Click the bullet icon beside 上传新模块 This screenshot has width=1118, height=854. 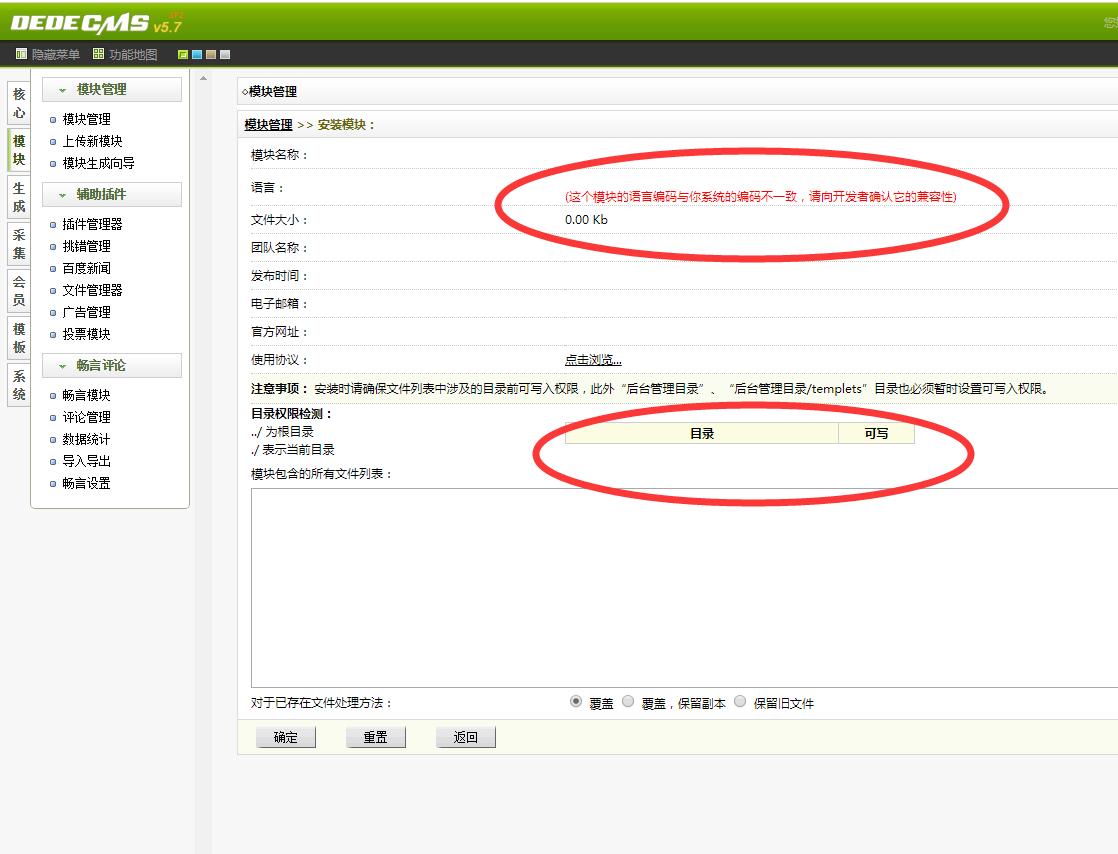pyautogui.click(x=54, y=142)
